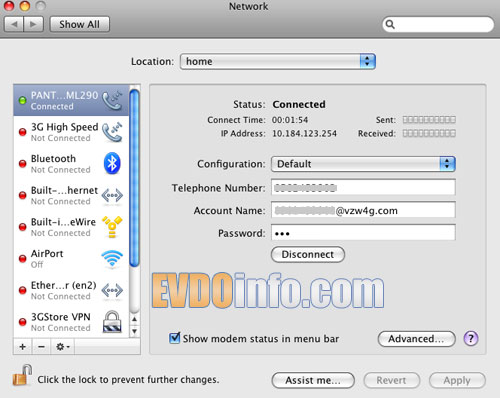Click the Show All button
This screenshot has width=500, height=398.
80,24
